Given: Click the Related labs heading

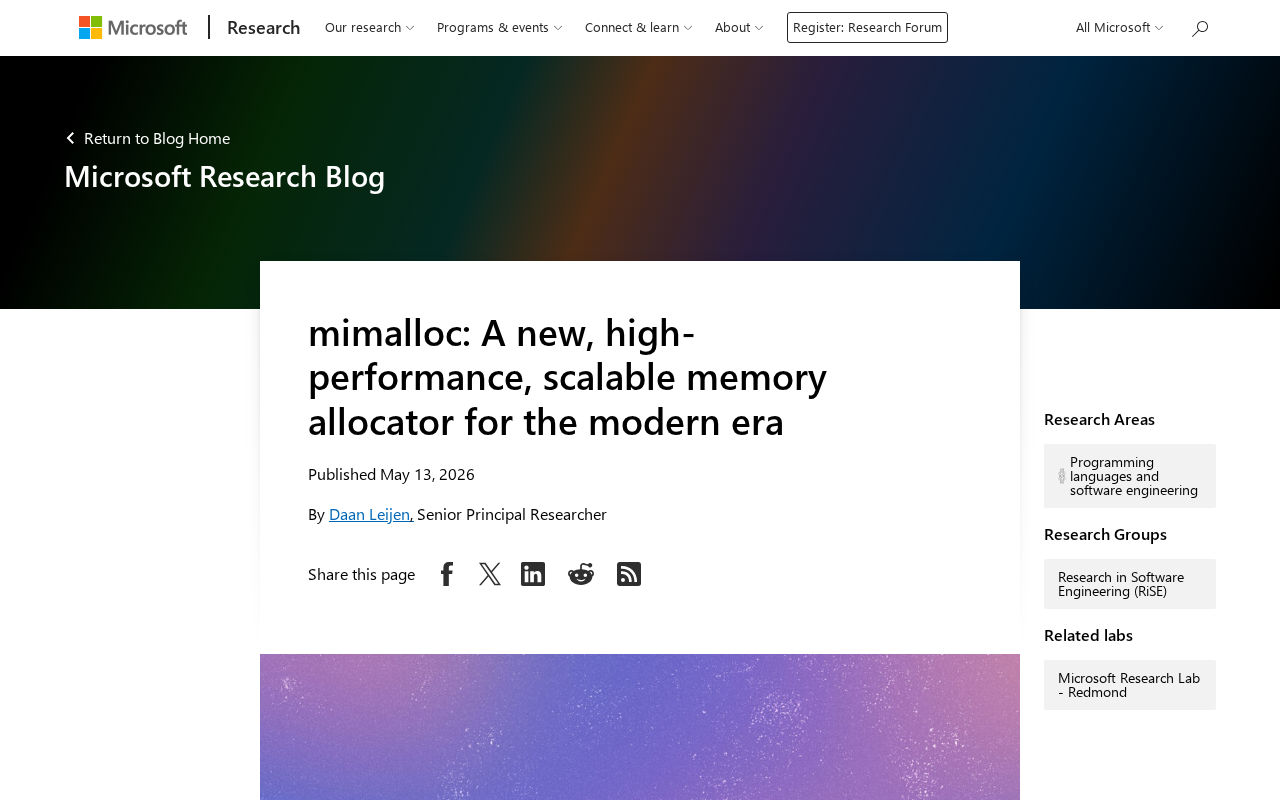Looking at the screenshot, I should tap(1088, 635).
